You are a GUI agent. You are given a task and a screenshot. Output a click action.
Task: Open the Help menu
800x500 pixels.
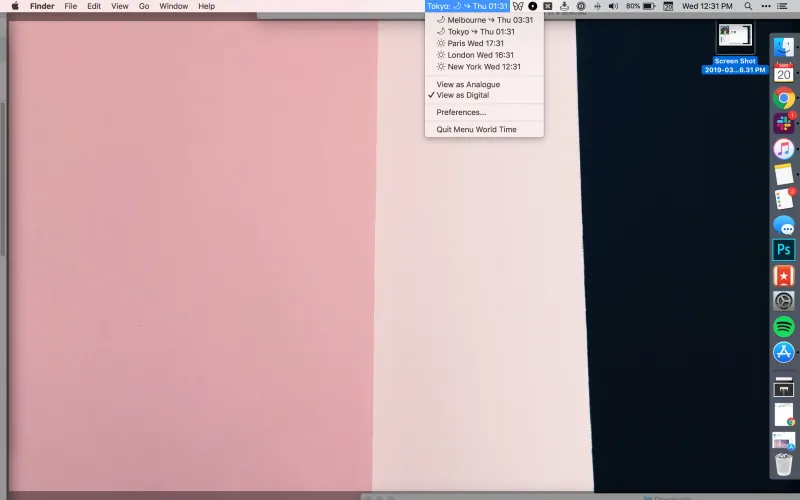(206, 6)
